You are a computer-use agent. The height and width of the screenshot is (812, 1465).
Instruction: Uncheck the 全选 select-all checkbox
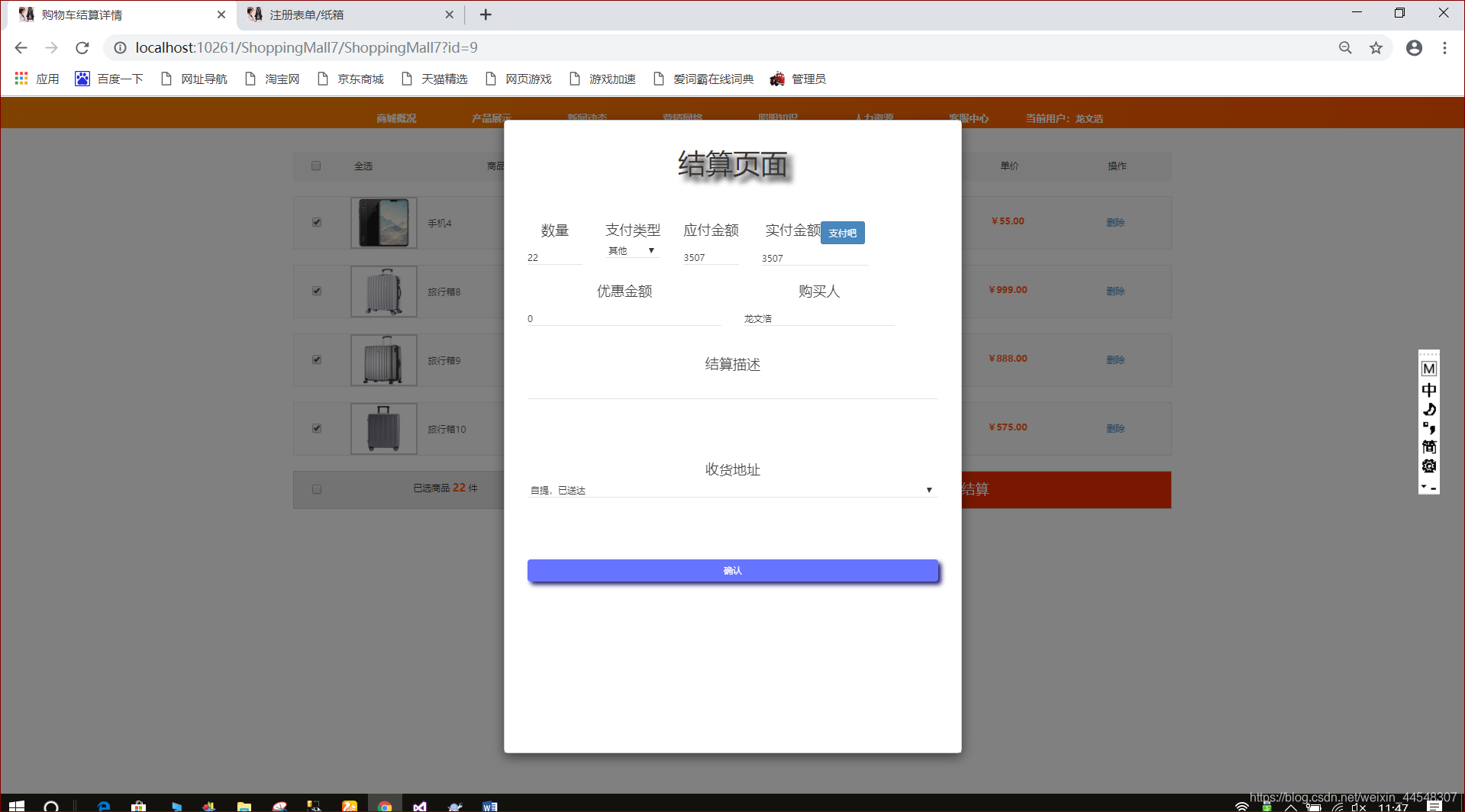coord(316,166)
